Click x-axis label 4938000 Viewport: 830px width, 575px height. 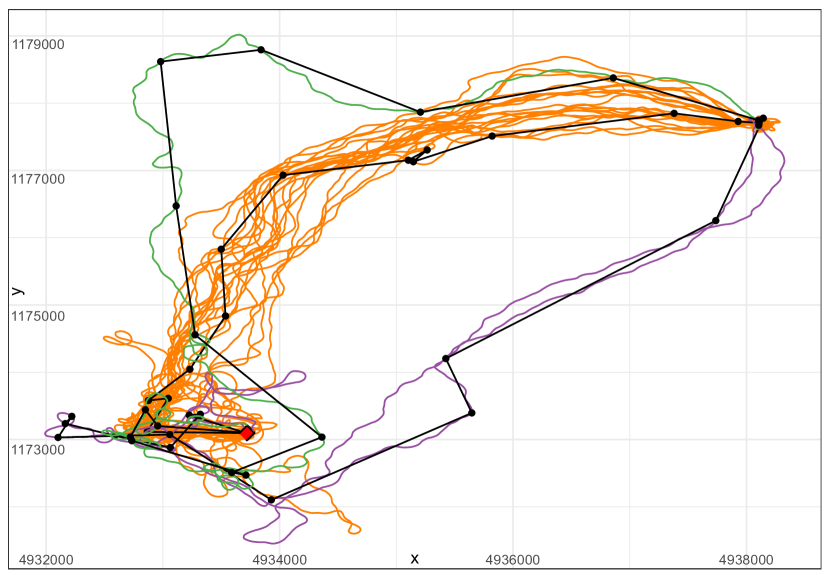tap(746, 560)
